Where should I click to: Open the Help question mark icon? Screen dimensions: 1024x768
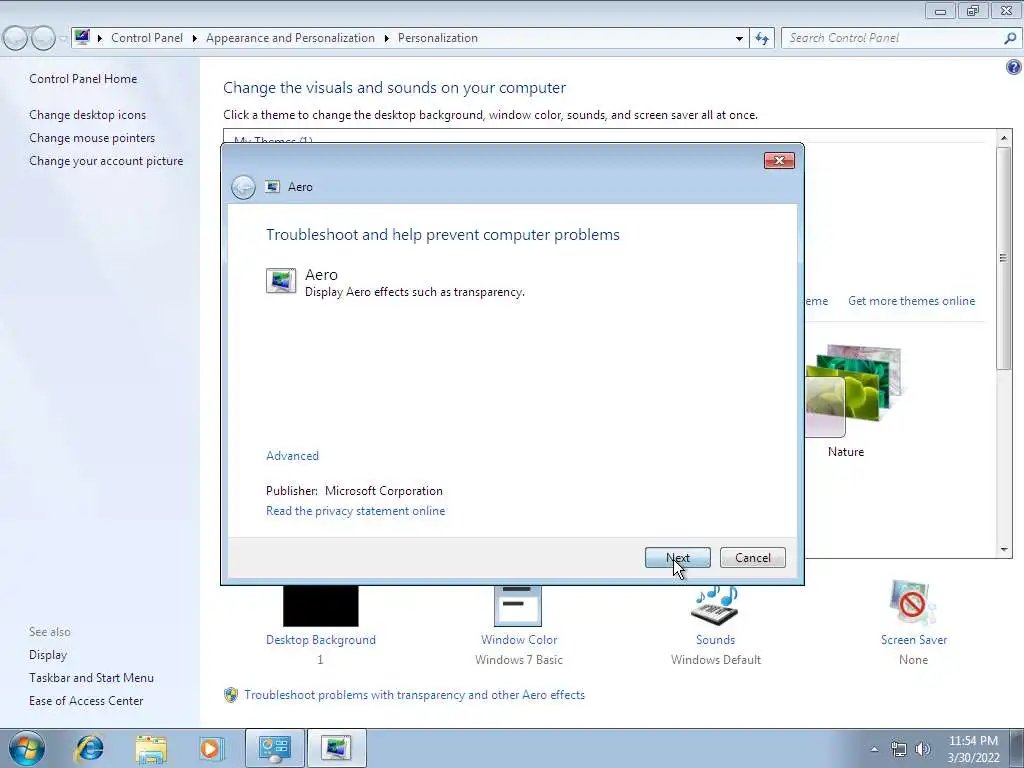point(1013,67)
